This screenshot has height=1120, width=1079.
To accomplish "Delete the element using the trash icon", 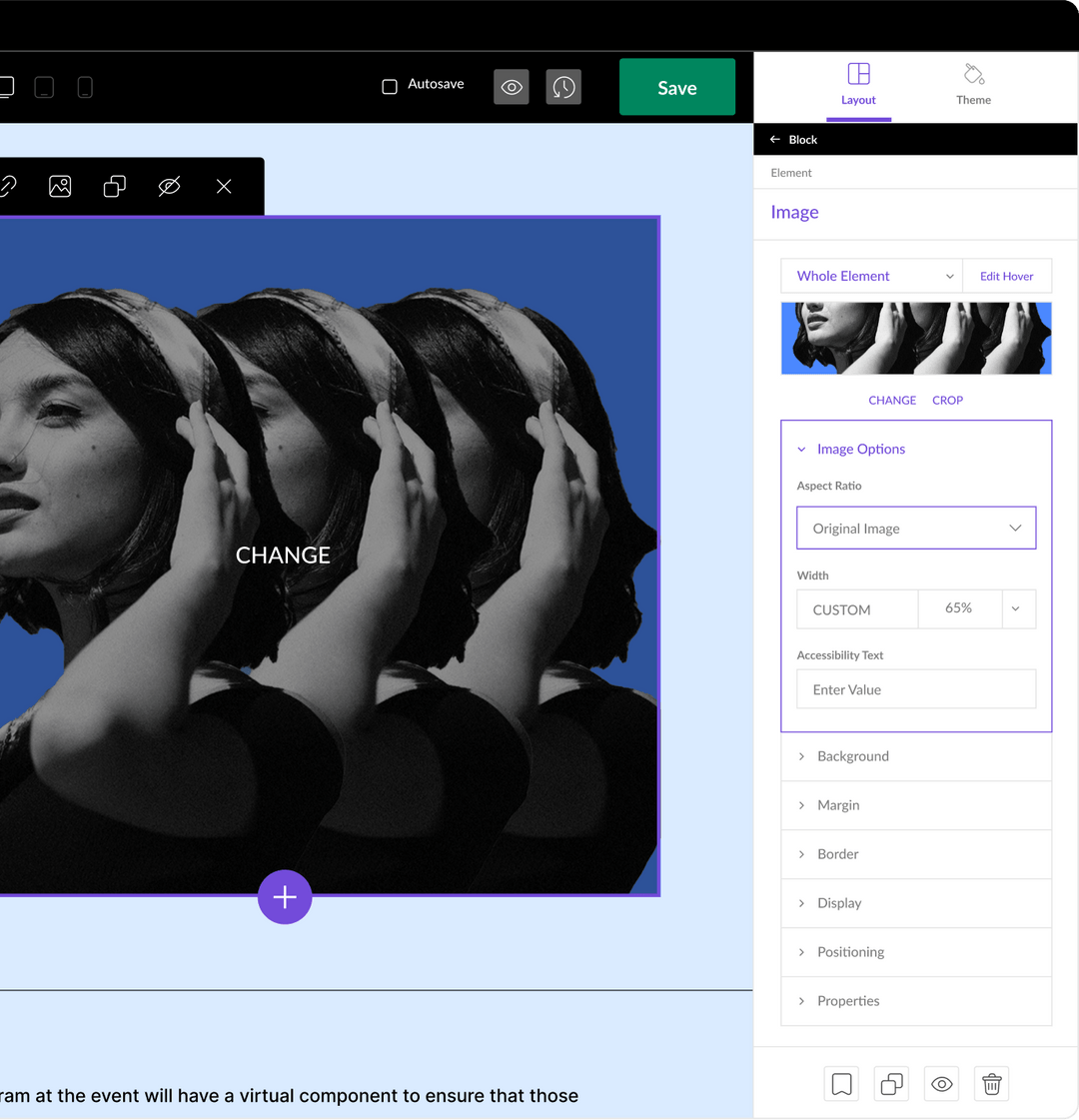I will click(991, 1083).
